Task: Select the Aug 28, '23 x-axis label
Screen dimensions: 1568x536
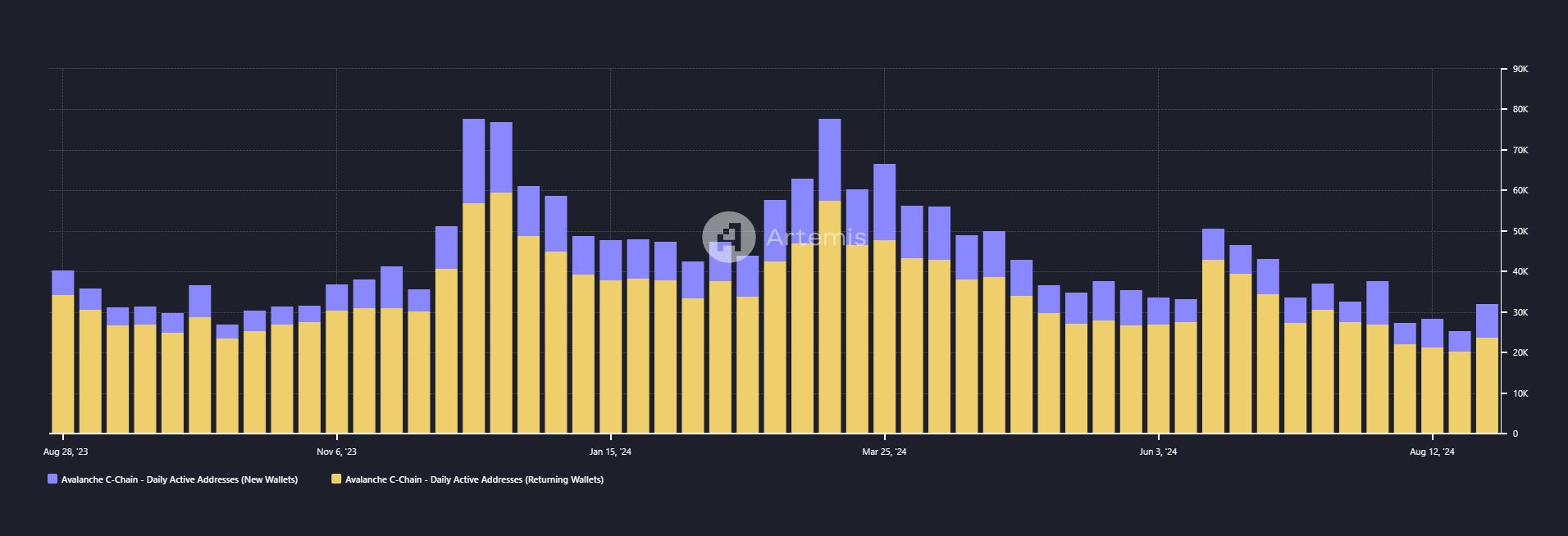Action: click(65, 452)
